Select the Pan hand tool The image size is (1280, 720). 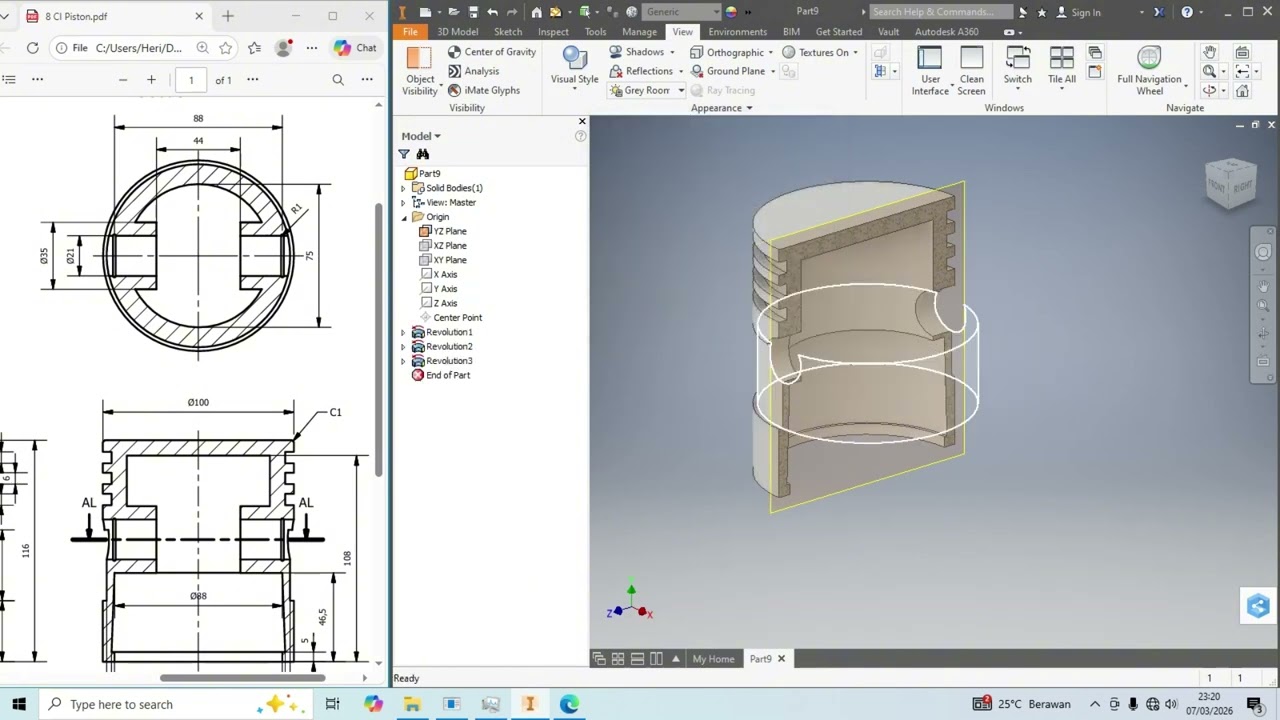pos(1209,52)
